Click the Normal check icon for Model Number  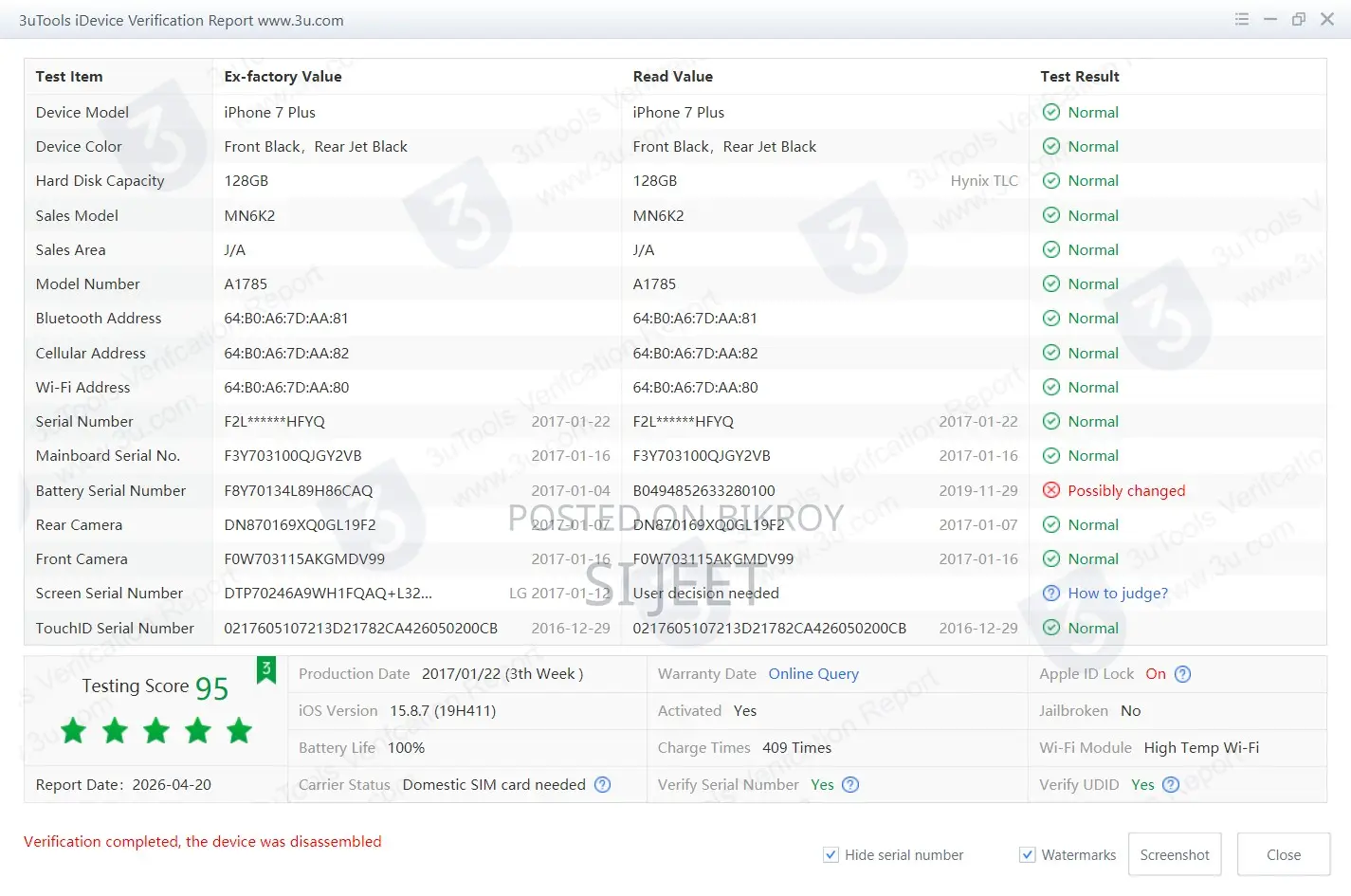click(1051, 283)
